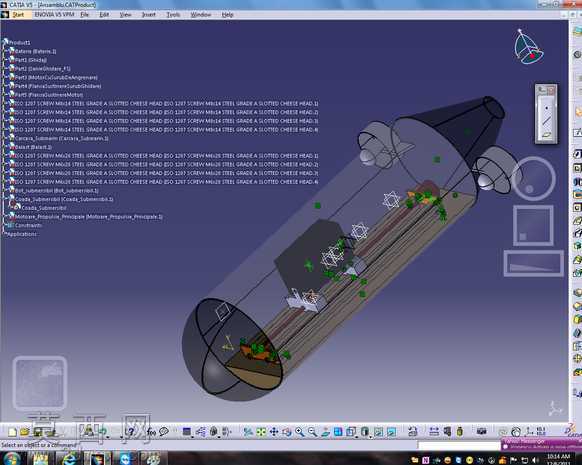Toggle the Hide/Show icon
Viewport: 582px width, 465px height.
(x=378, y=432)
